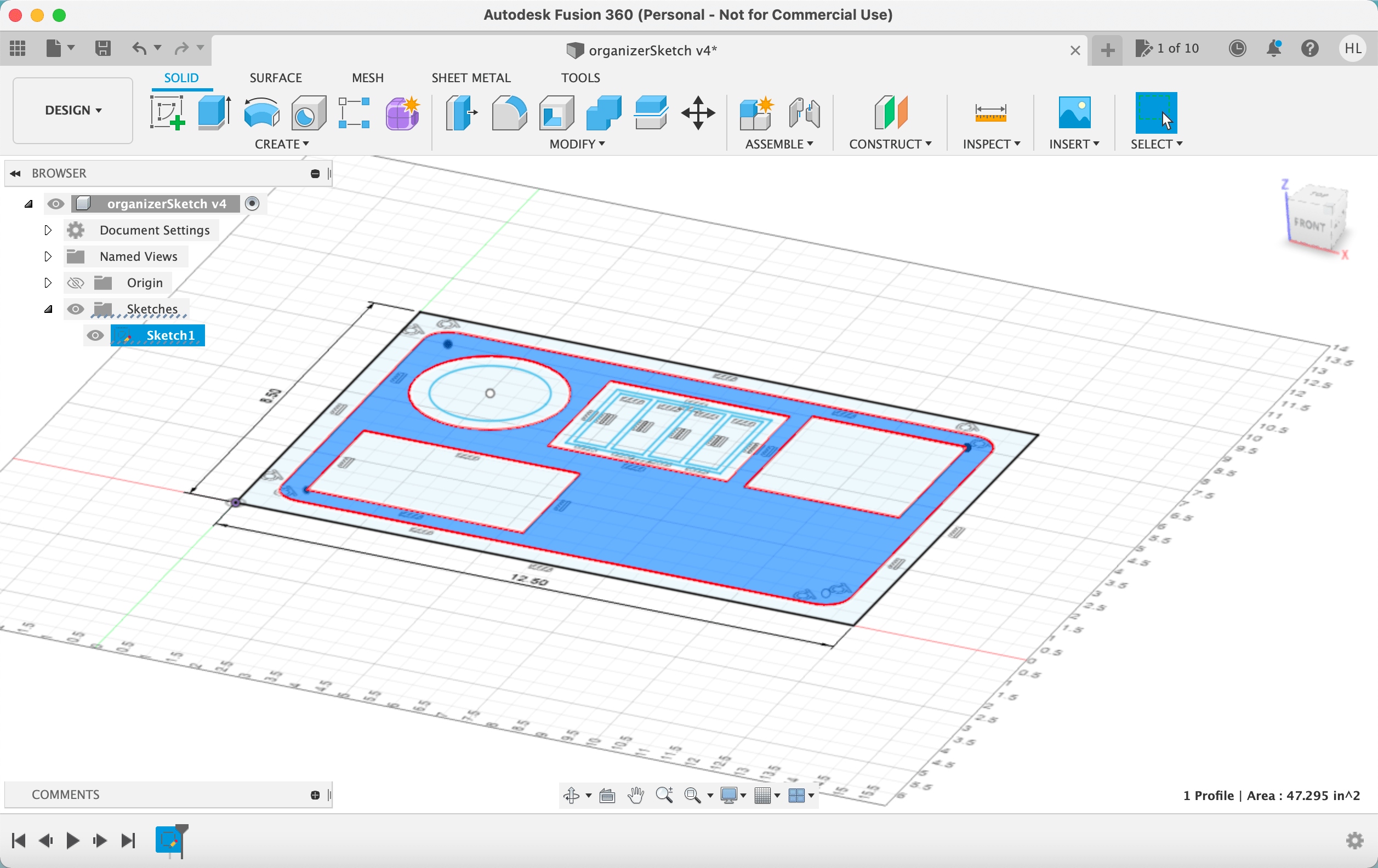Image resolution: width=1378 pixels, height=868 pixels.
Task: Click the HL user account button
Action: pyautogui.click(x=1352, y=49)
